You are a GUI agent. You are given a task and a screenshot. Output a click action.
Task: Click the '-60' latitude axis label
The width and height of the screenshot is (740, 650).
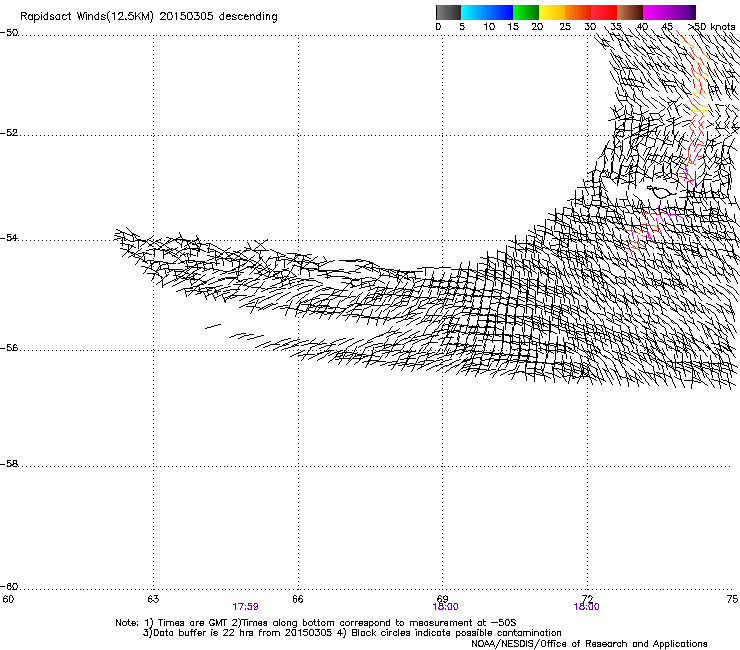pyautogui.click(x=9, y=587)
